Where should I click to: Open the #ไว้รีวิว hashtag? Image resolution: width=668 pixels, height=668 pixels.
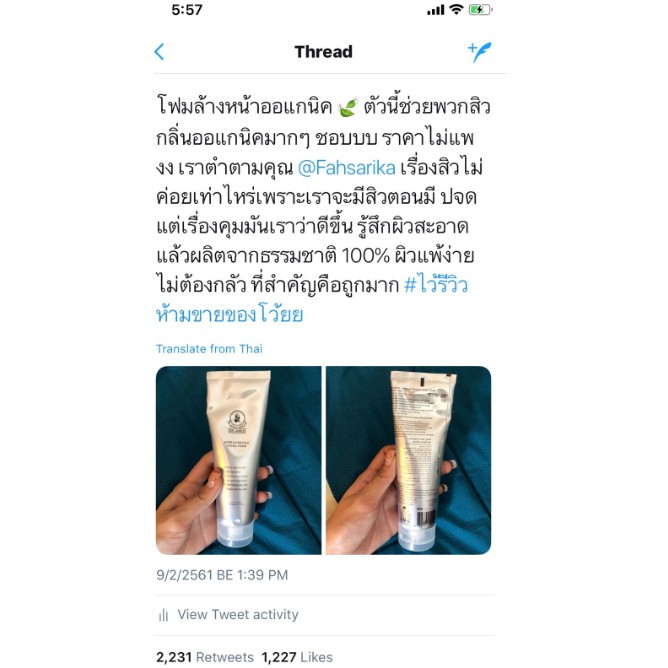(436, 285)
